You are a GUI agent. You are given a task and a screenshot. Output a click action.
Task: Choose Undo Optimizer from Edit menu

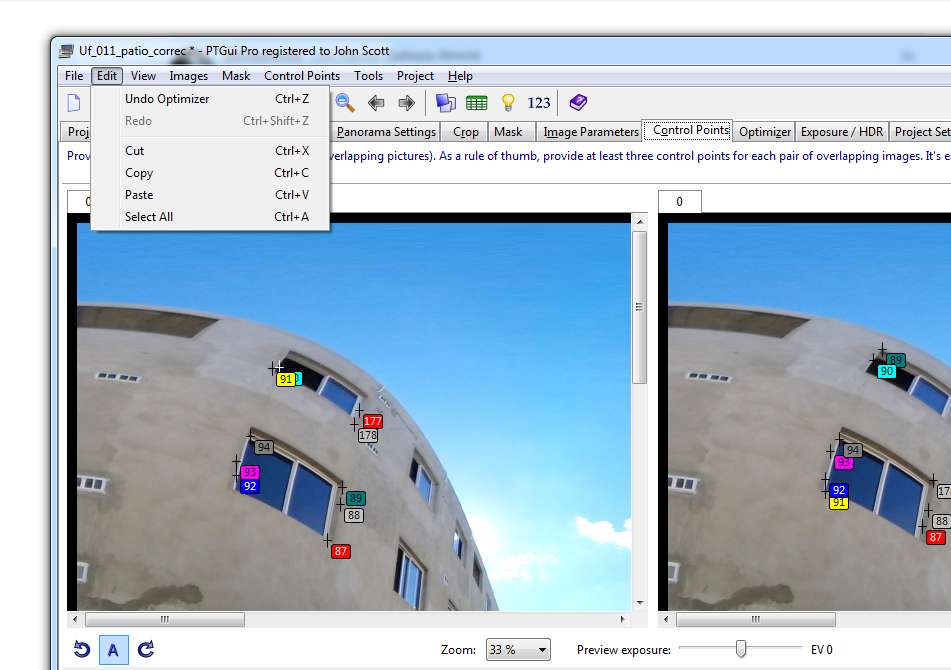point(210,99)
